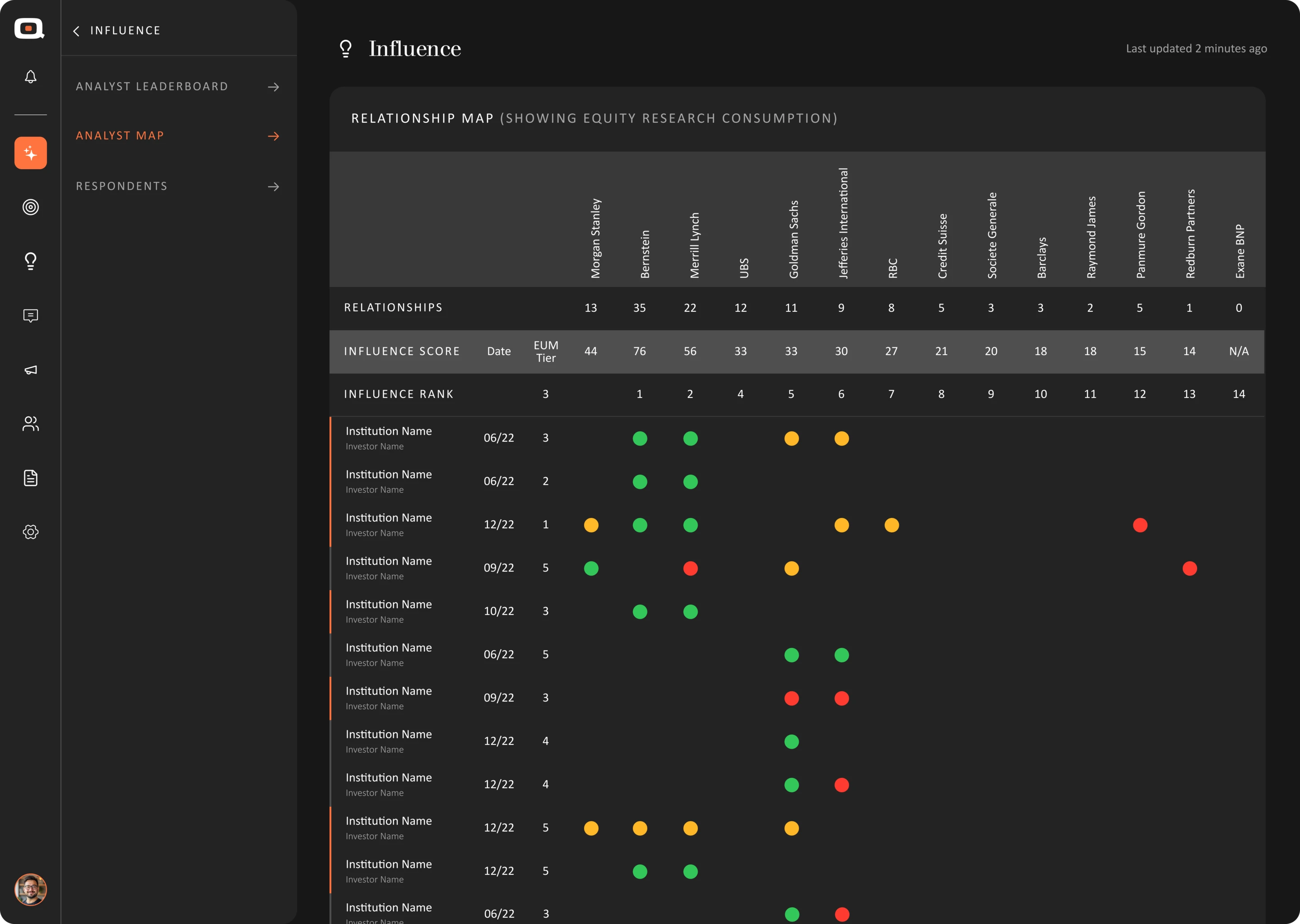This screenshot has width=1300, height=924.
Task: Select the lightbulb icon in sidebar
Action: (31, 261)
